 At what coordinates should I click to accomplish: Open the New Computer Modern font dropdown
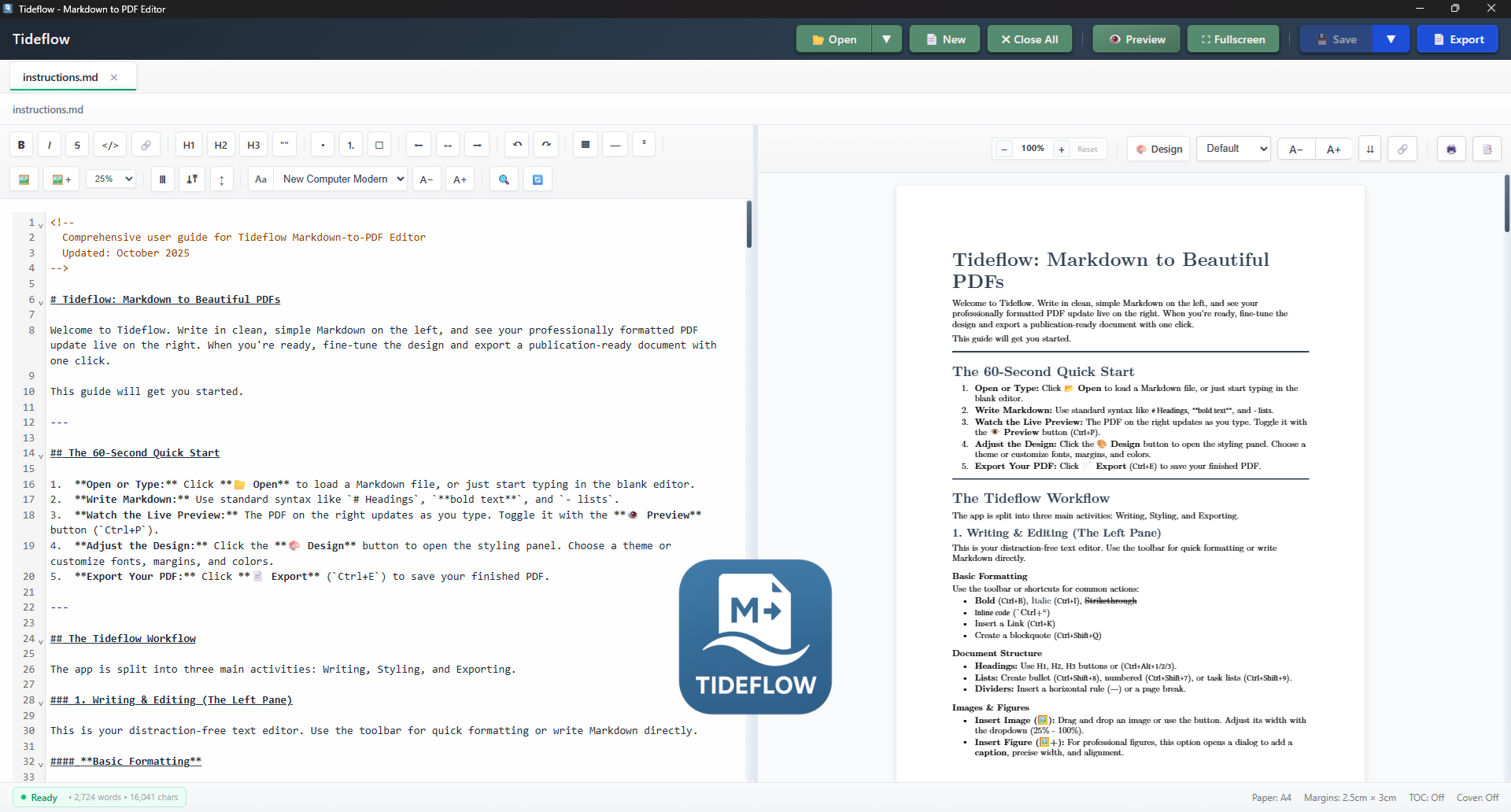(x=342, y=179)
